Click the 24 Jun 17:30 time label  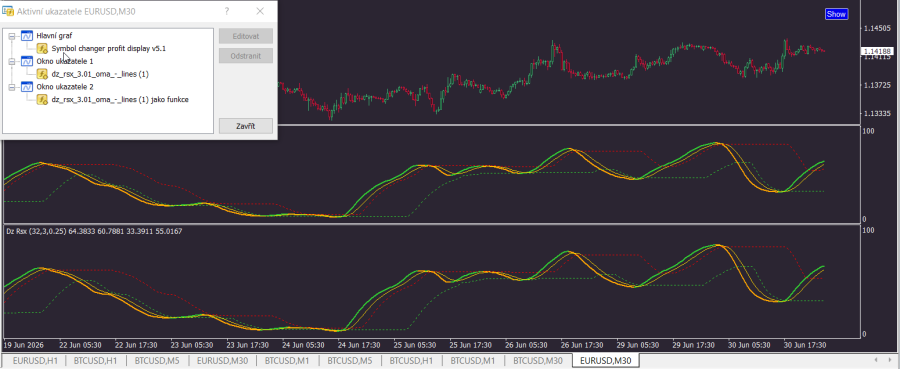pos(359,345)
